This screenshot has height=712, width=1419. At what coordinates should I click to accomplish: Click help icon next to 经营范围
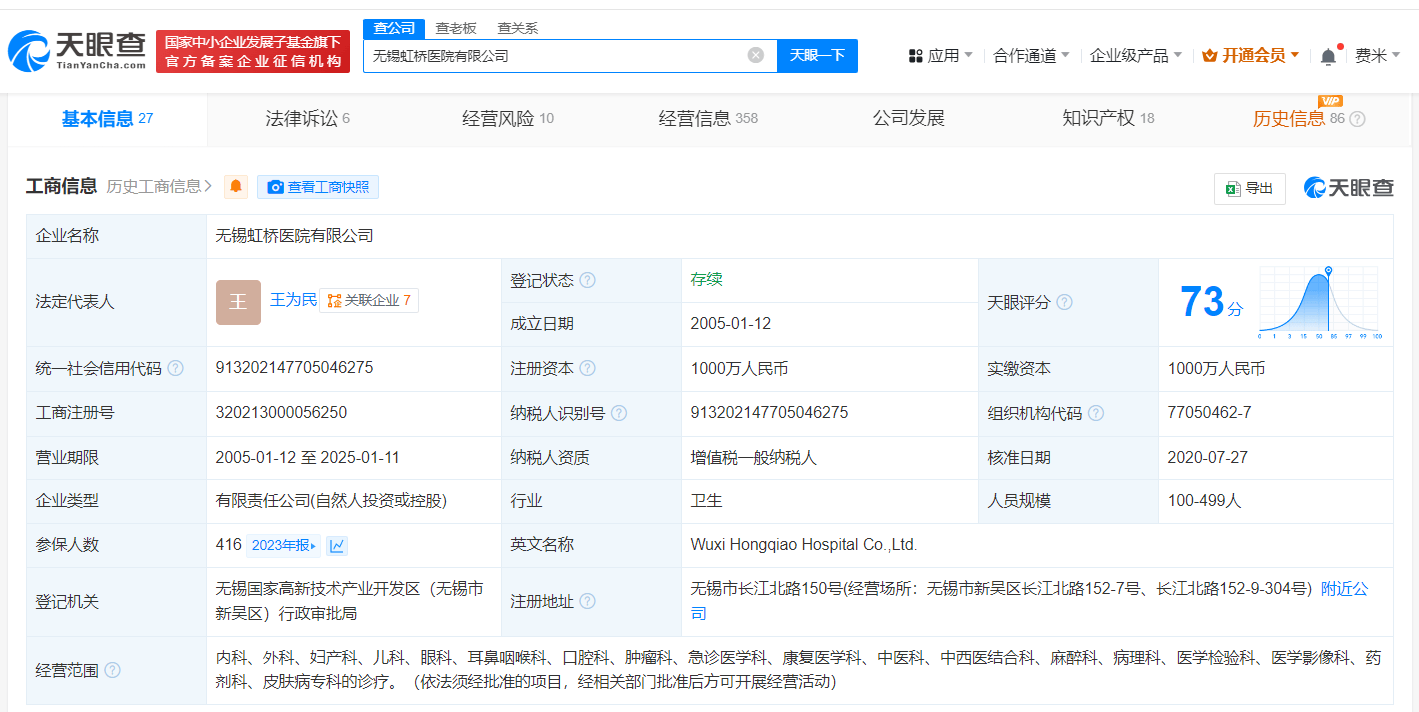click(x=112, y=670)
